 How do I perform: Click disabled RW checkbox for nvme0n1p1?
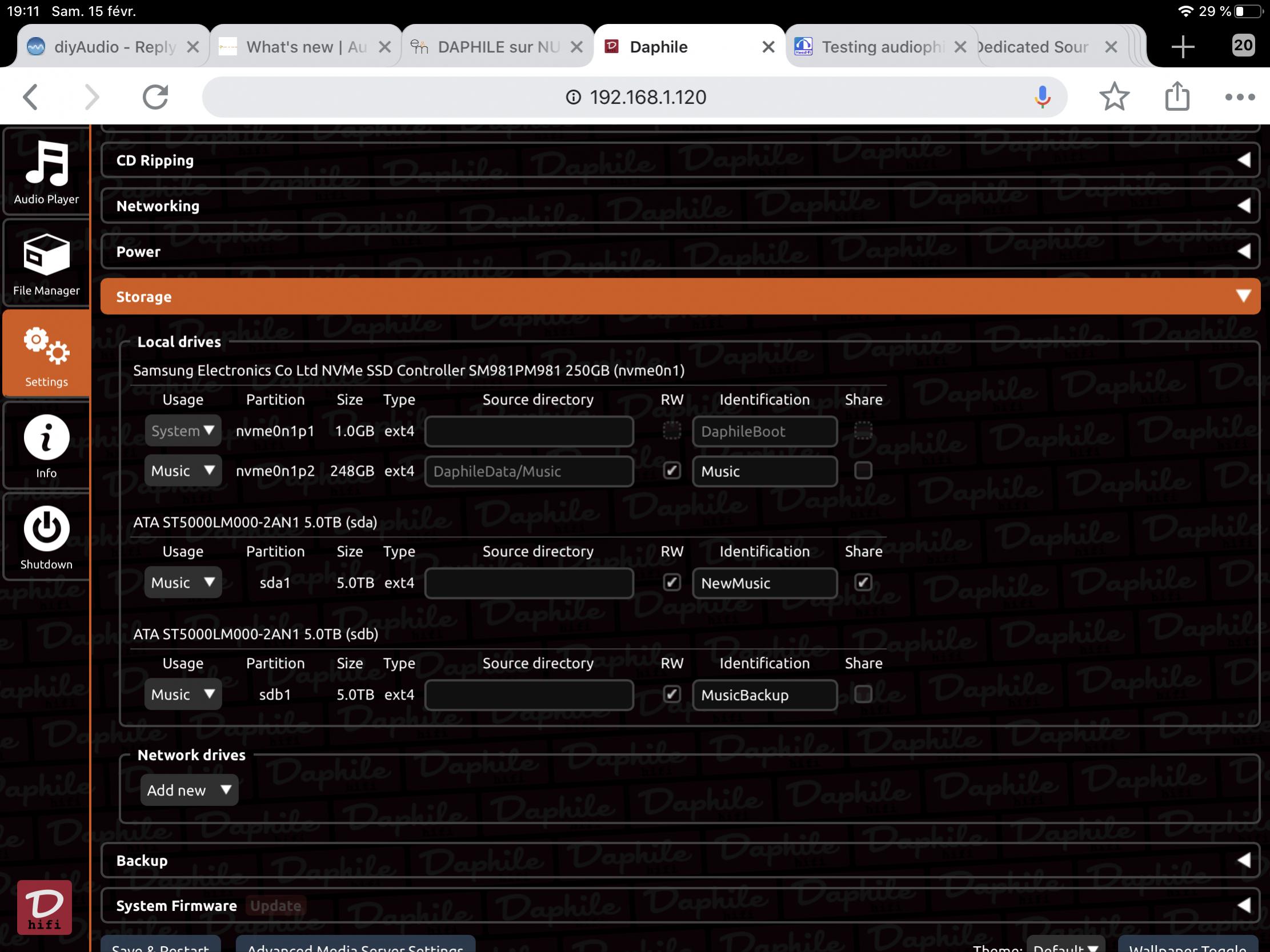click(x=672, y=431)
